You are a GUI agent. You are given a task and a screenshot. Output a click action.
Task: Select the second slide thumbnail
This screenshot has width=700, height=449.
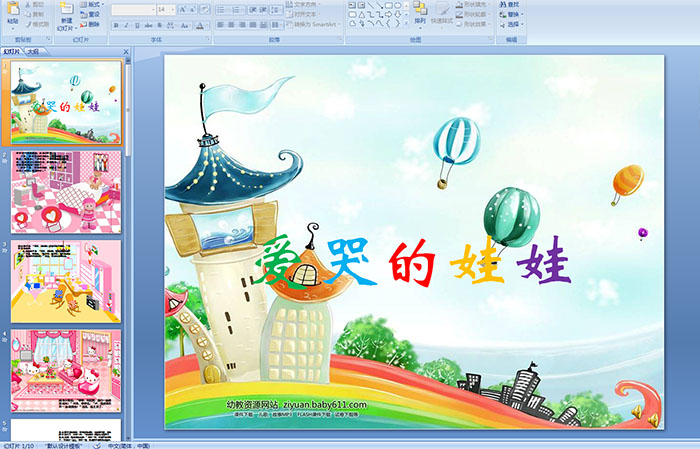point(66,192)
